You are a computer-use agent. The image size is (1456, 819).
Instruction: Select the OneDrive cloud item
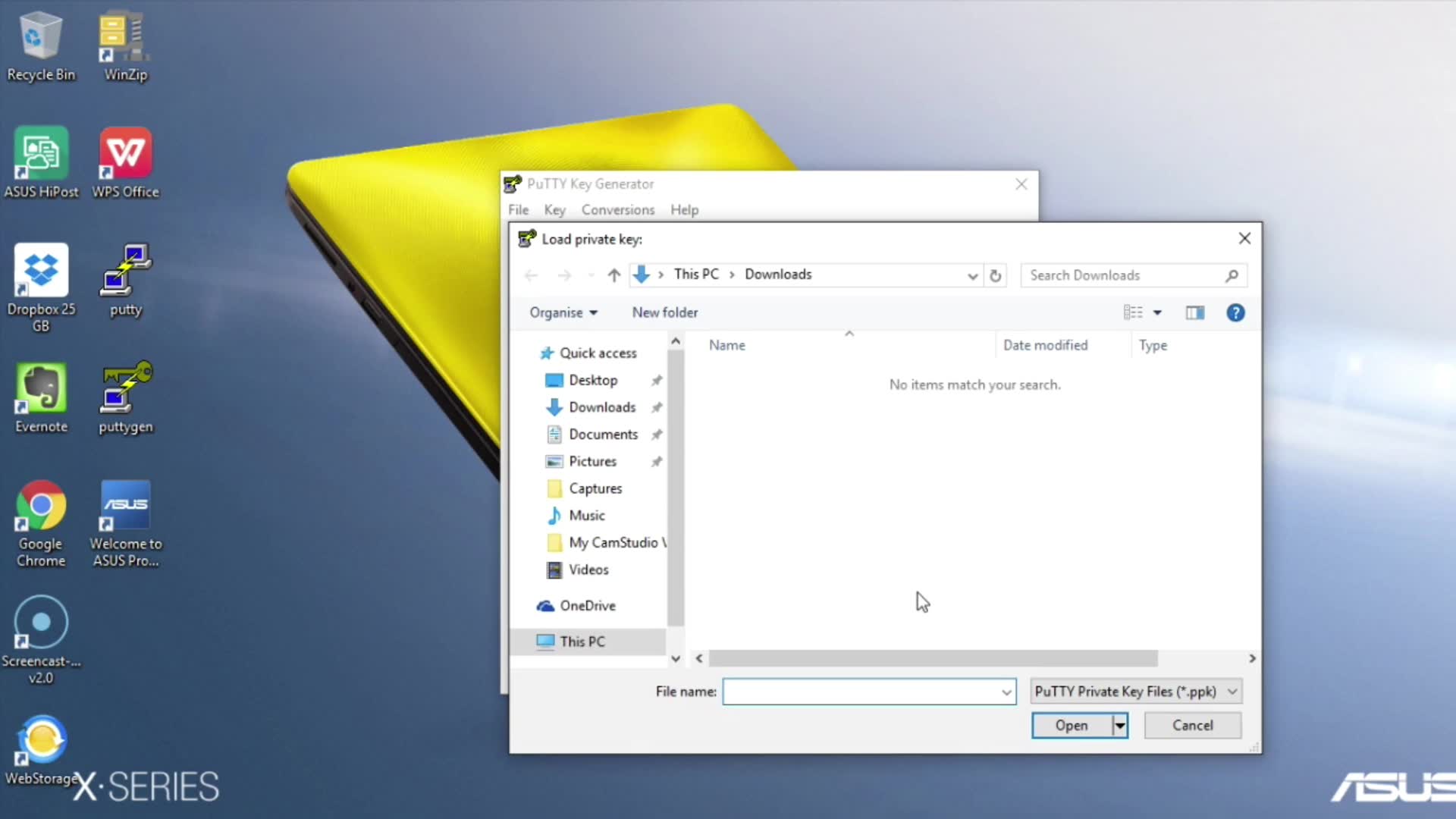pyautogui.click(x=587, y=605)
